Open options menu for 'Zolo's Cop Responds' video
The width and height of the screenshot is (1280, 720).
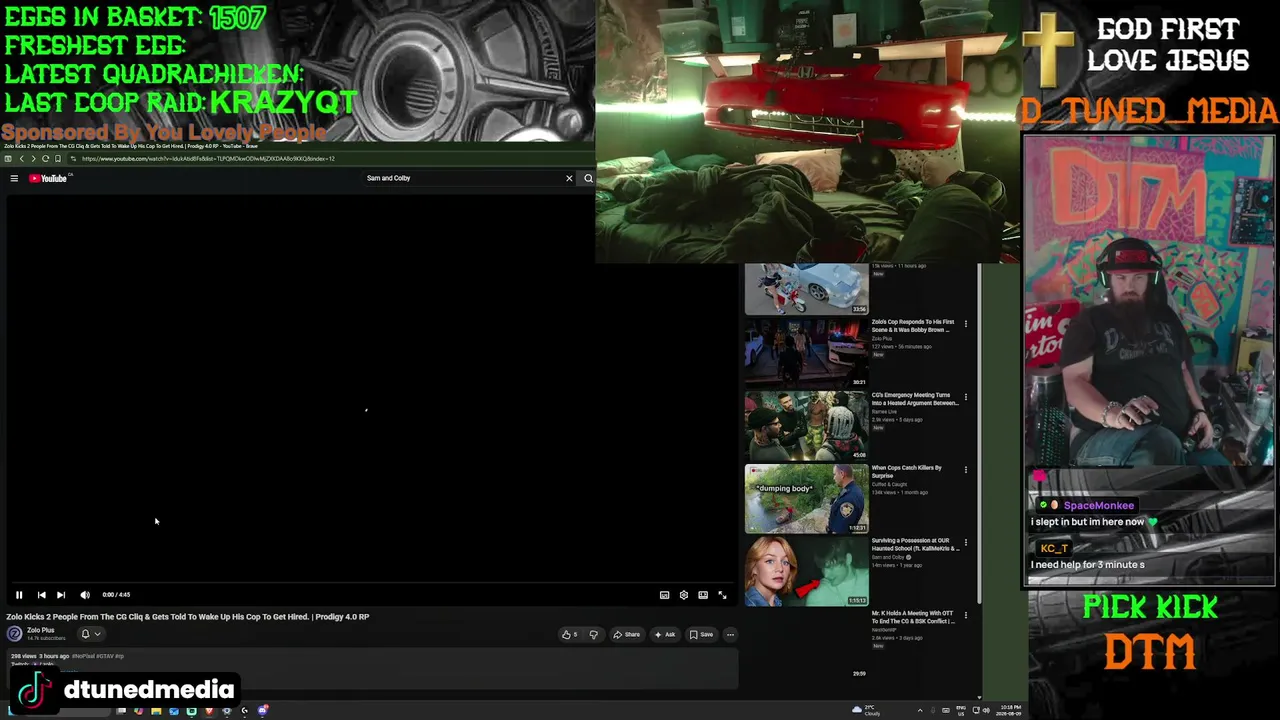point(966,324)
